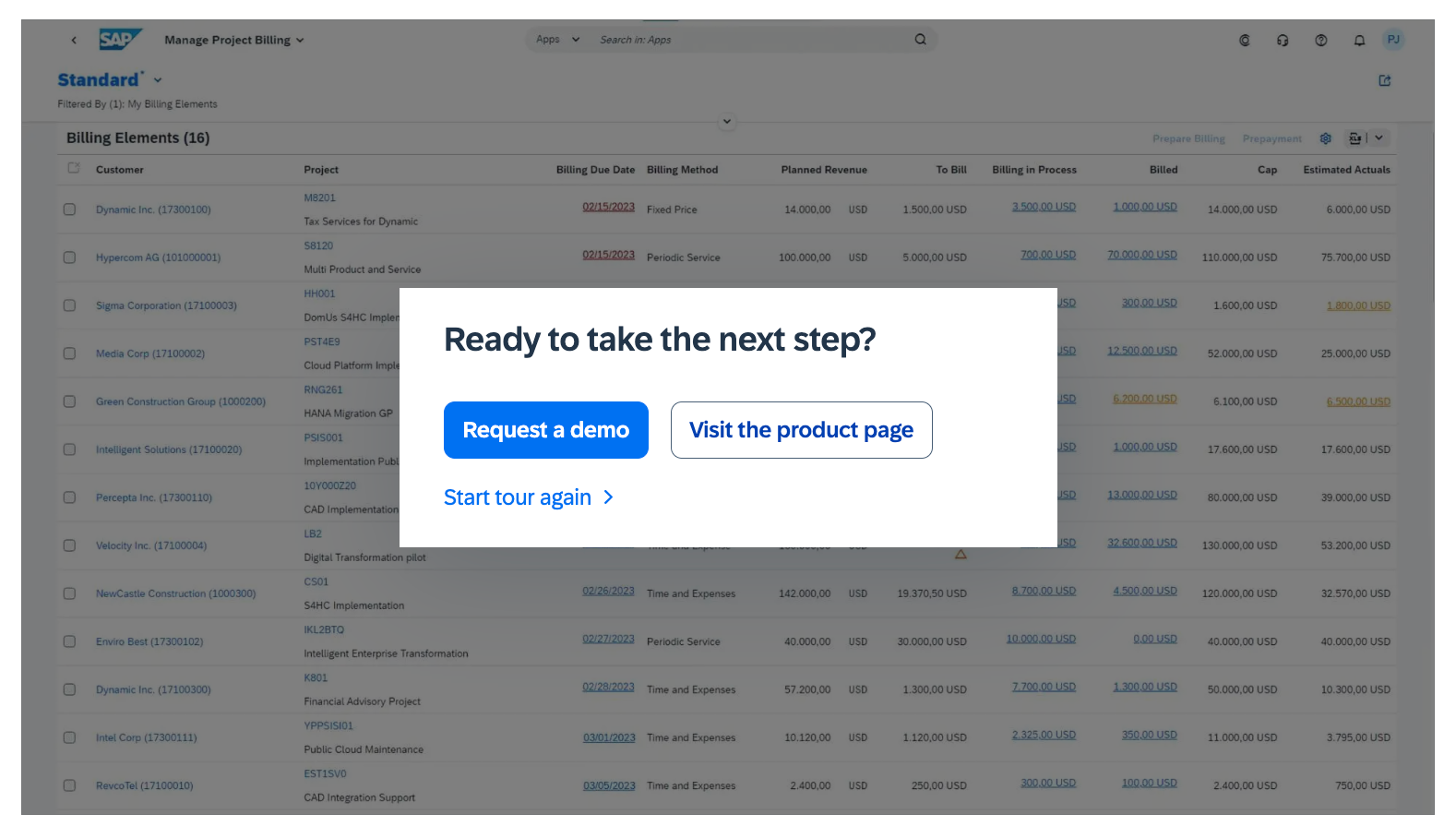Click the search magnifier icon
Screen dimensions: 1456x838
[920, 40]
